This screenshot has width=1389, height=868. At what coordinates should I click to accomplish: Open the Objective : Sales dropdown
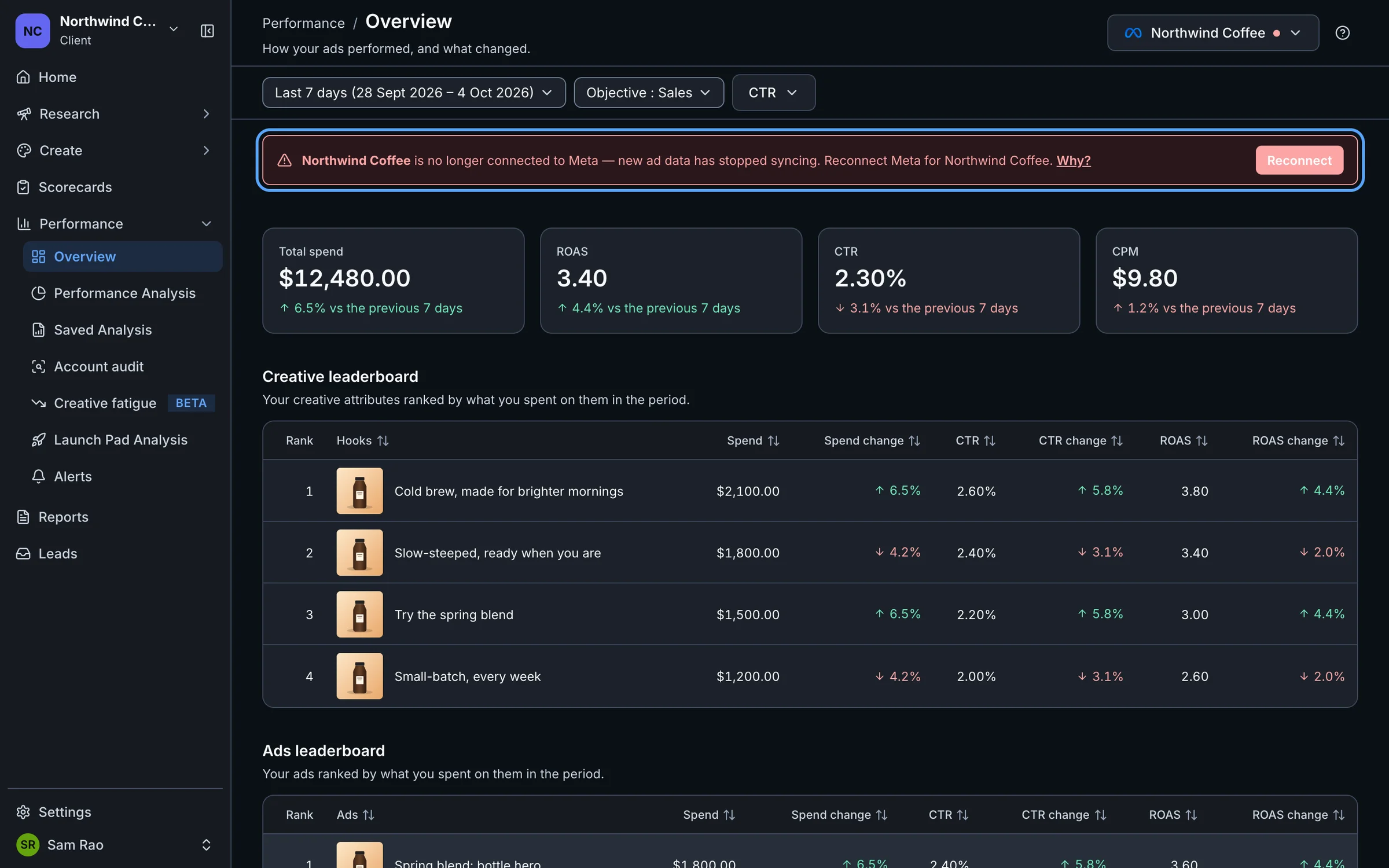tap(649, 93)
